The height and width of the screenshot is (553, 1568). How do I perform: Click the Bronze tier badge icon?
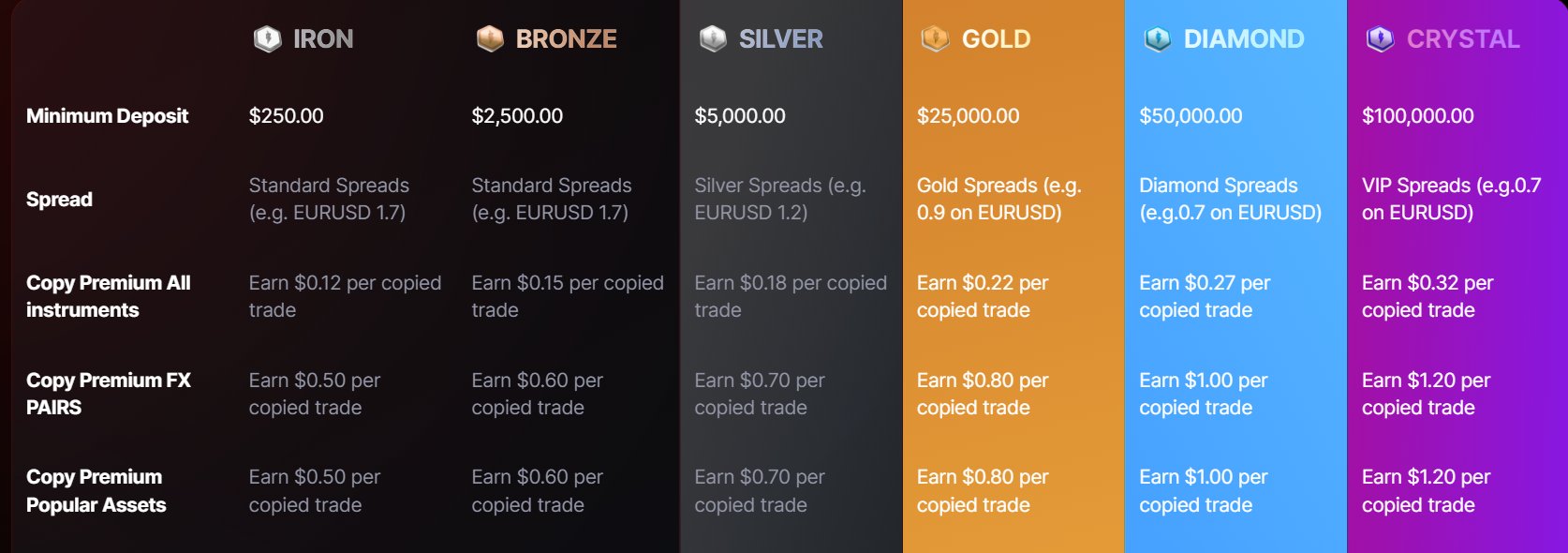click(x=490, y=38)
